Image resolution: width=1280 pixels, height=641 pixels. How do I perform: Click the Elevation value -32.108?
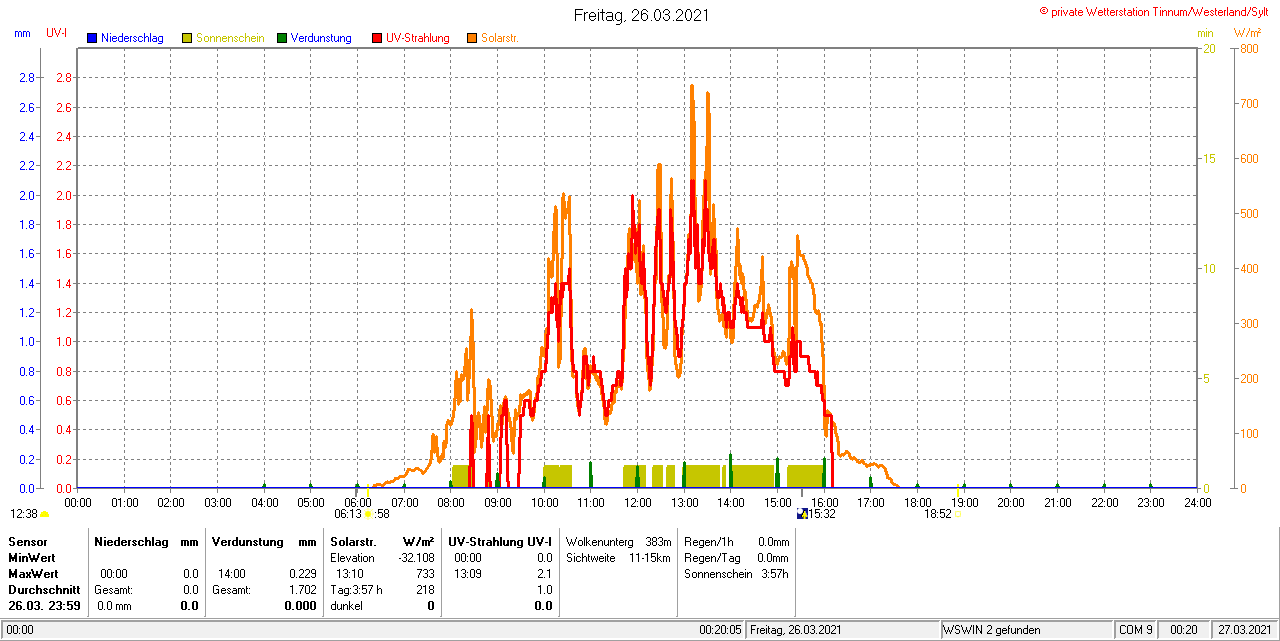(416, 558)
